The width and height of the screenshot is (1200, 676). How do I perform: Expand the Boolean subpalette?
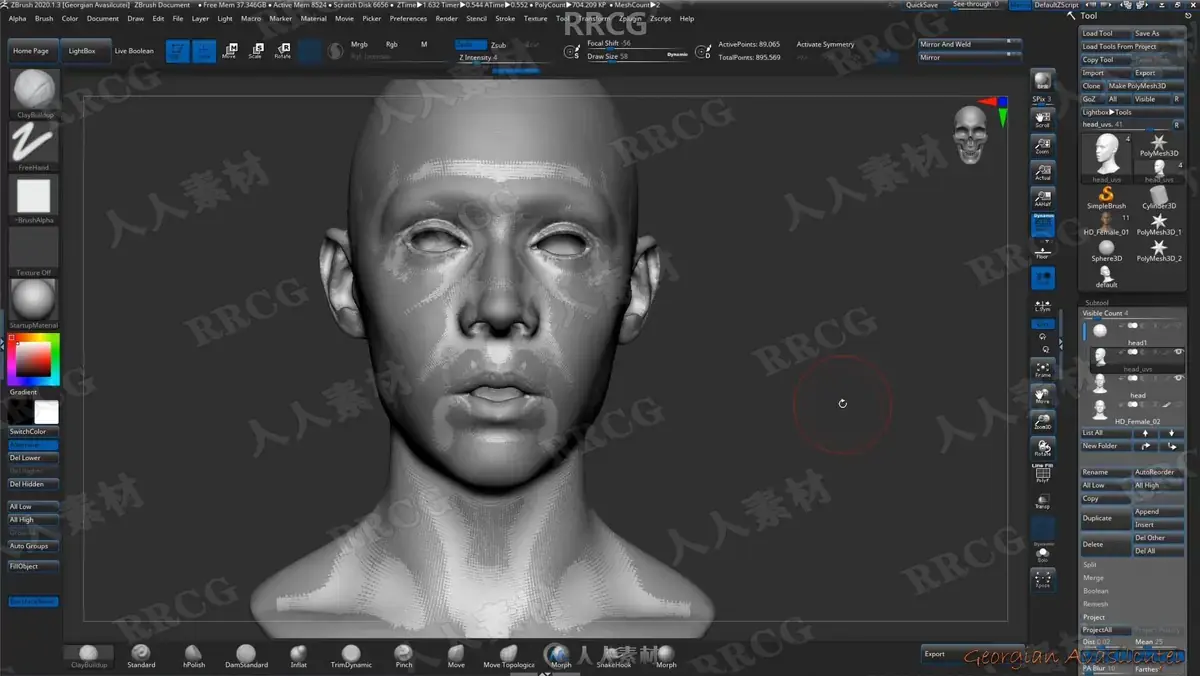tap(1095, 591)
